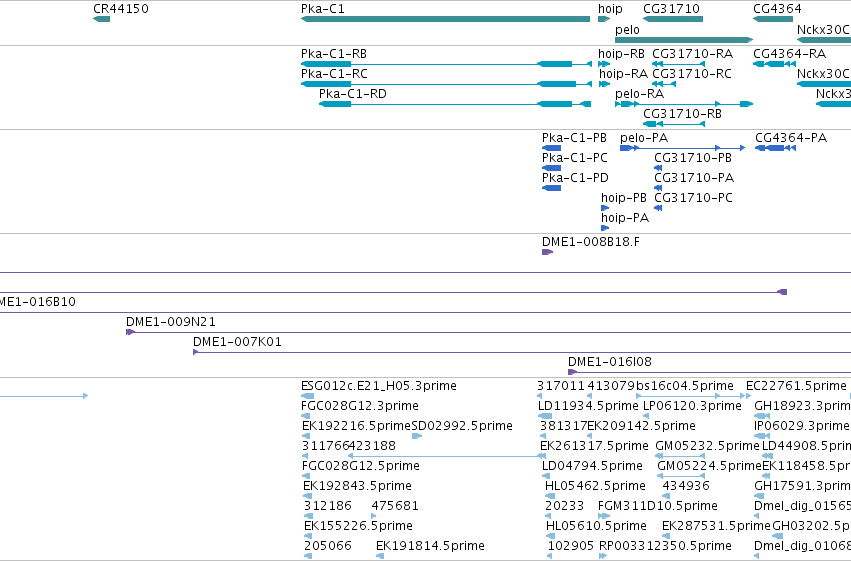Viewport: 851px width, 561px height.
Task: Open the 312186 EST label
Action: click(328, 506)
